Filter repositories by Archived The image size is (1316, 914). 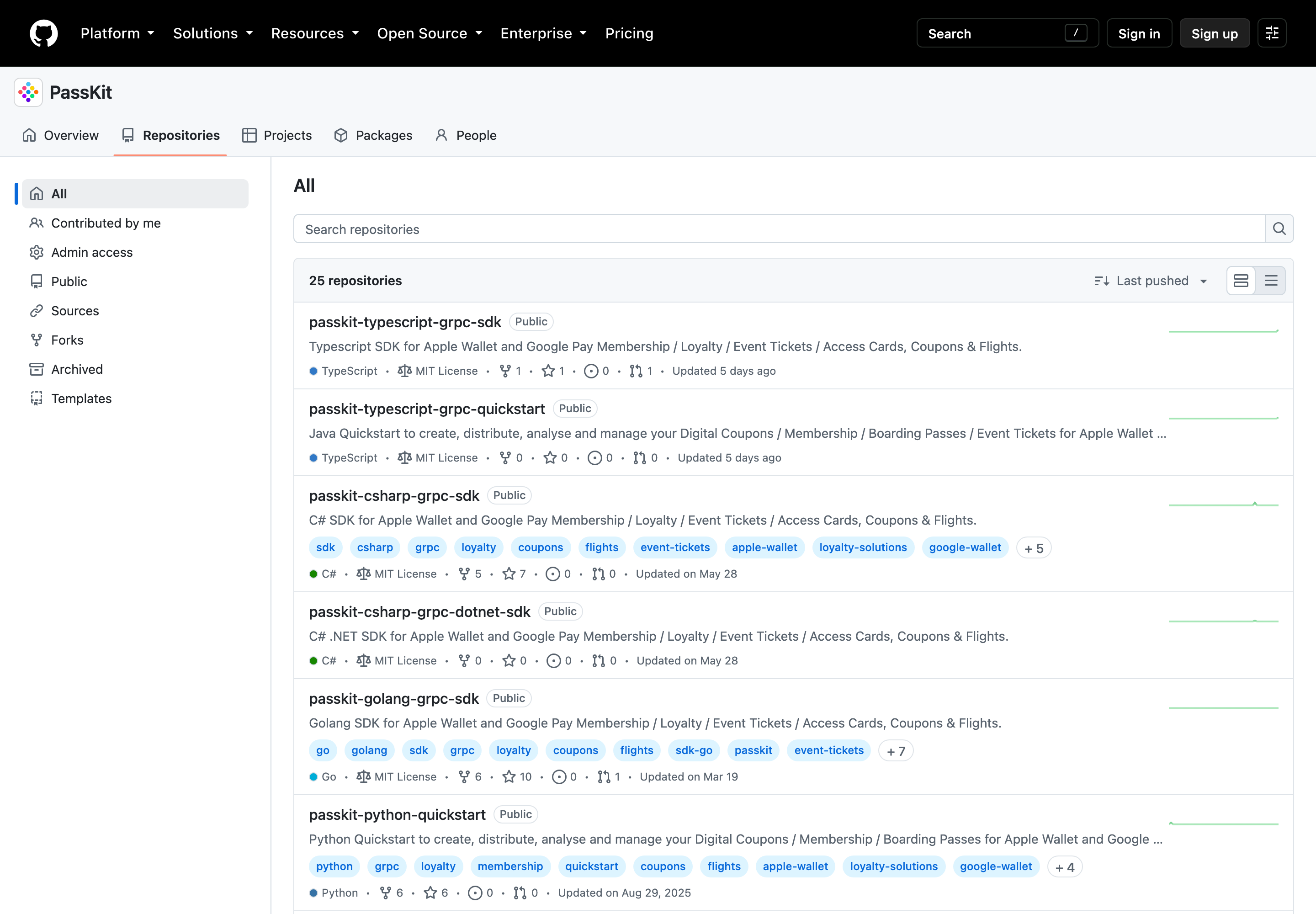tap(135, 369)
